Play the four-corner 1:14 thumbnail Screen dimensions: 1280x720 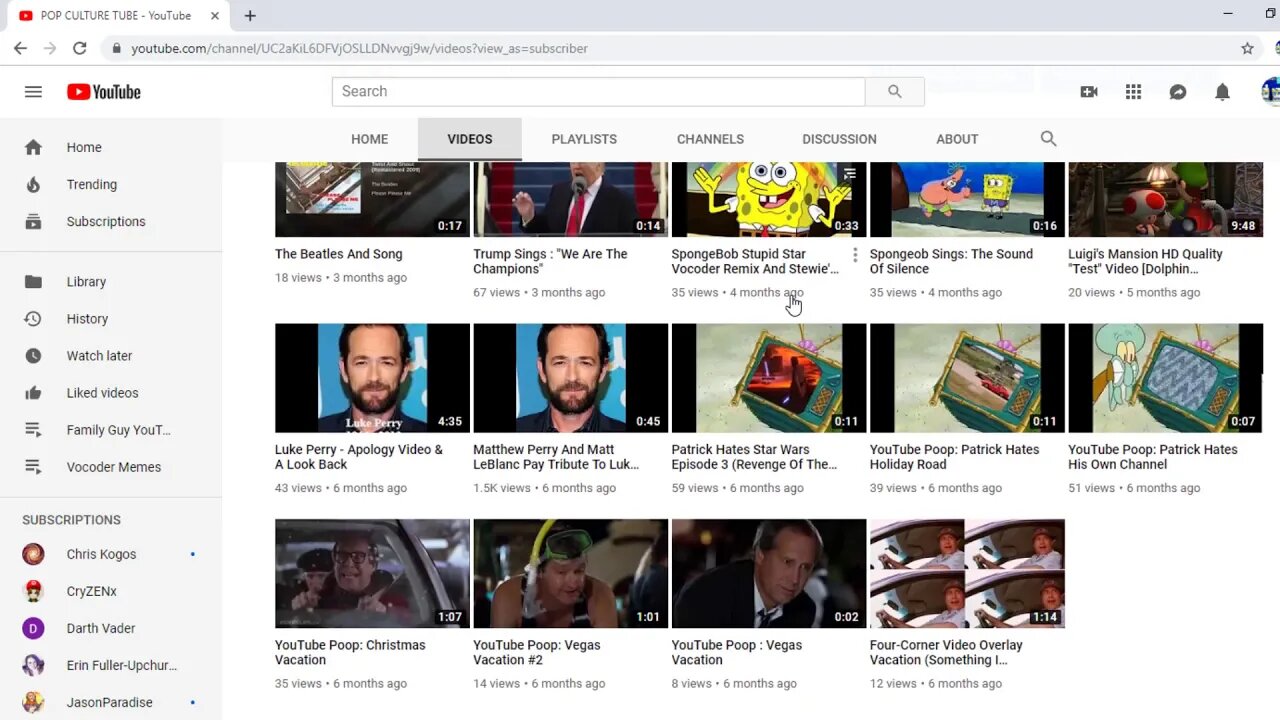tap(967, 573)
